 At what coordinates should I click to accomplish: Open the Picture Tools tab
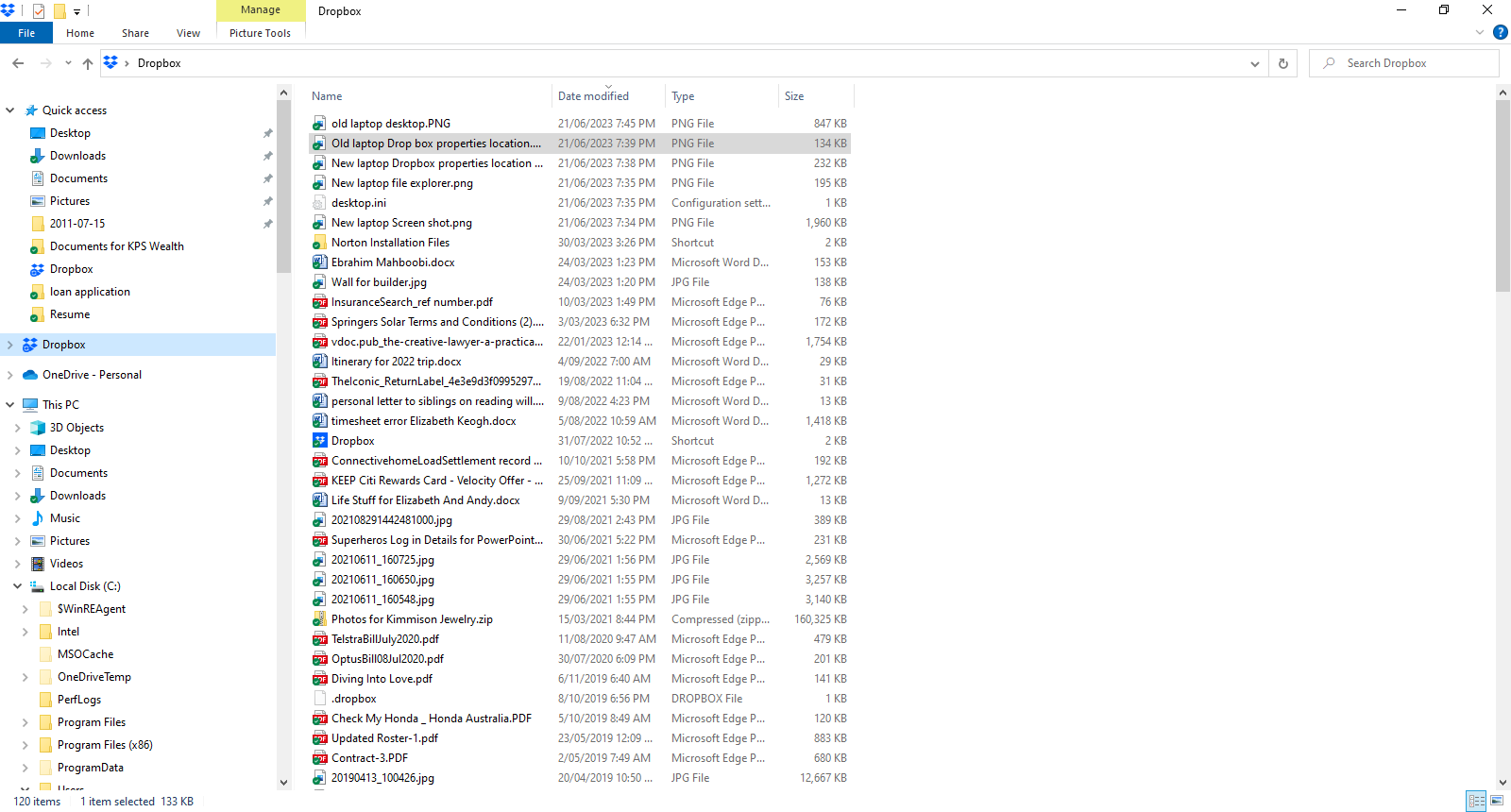point(260,33)
